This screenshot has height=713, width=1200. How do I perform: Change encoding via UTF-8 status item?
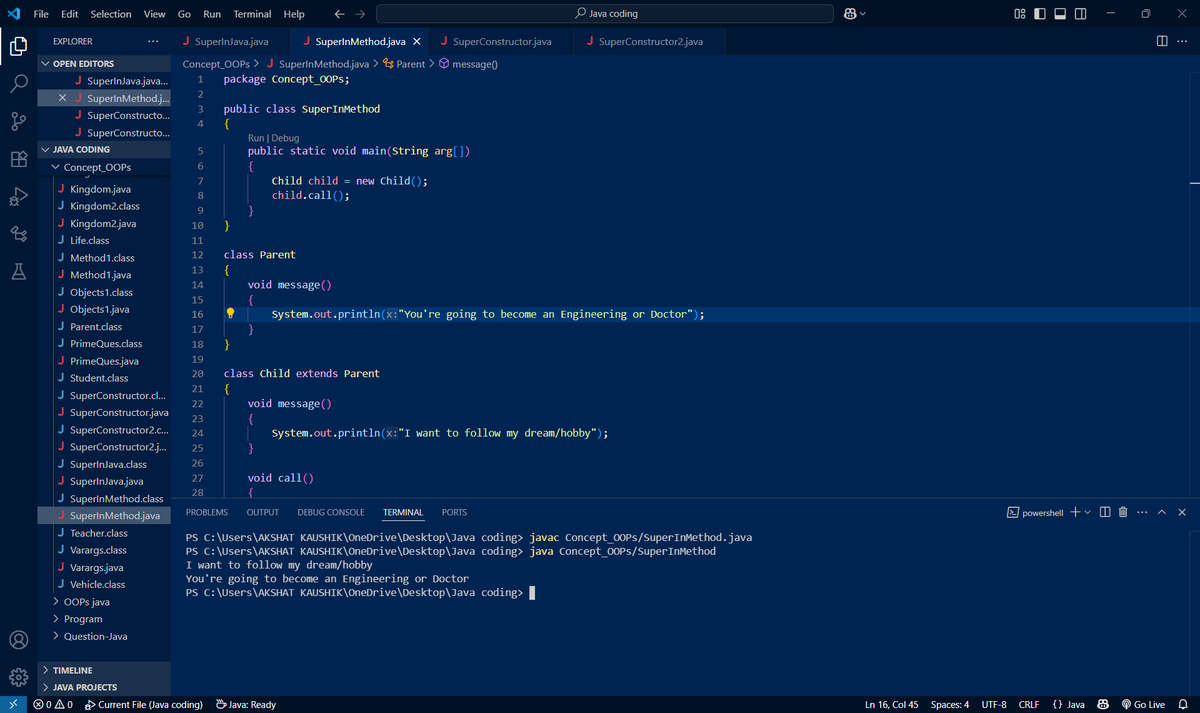pos(994,705)
